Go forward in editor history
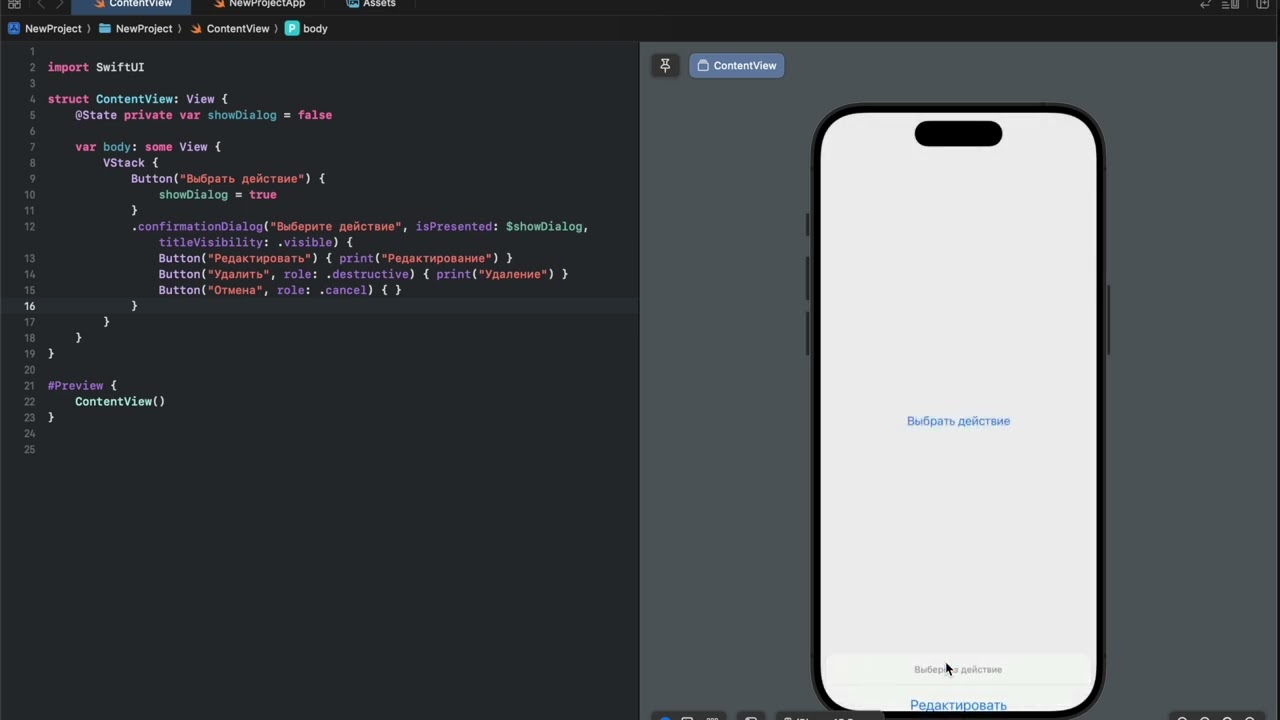 [59, 5]
